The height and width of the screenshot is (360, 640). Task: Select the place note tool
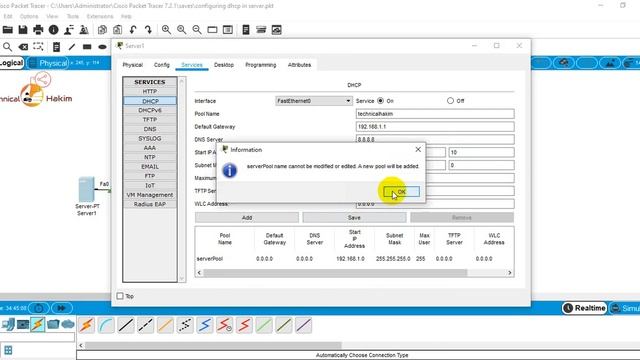(56, 47)
